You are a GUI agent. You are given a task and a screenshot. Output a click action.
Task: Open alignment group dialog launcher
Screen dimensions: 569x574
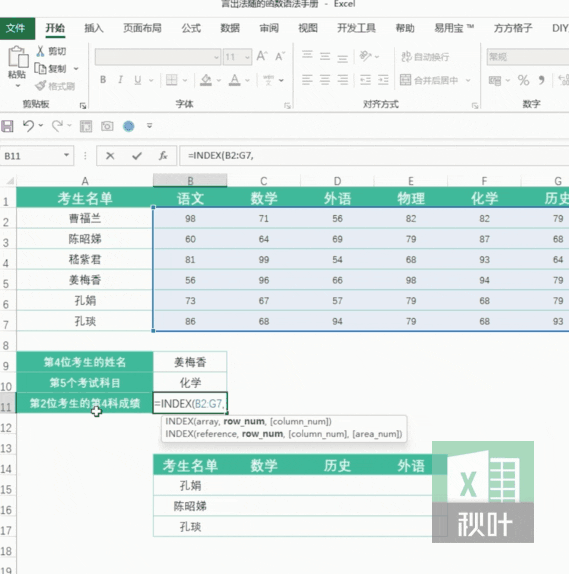[475, 105]
